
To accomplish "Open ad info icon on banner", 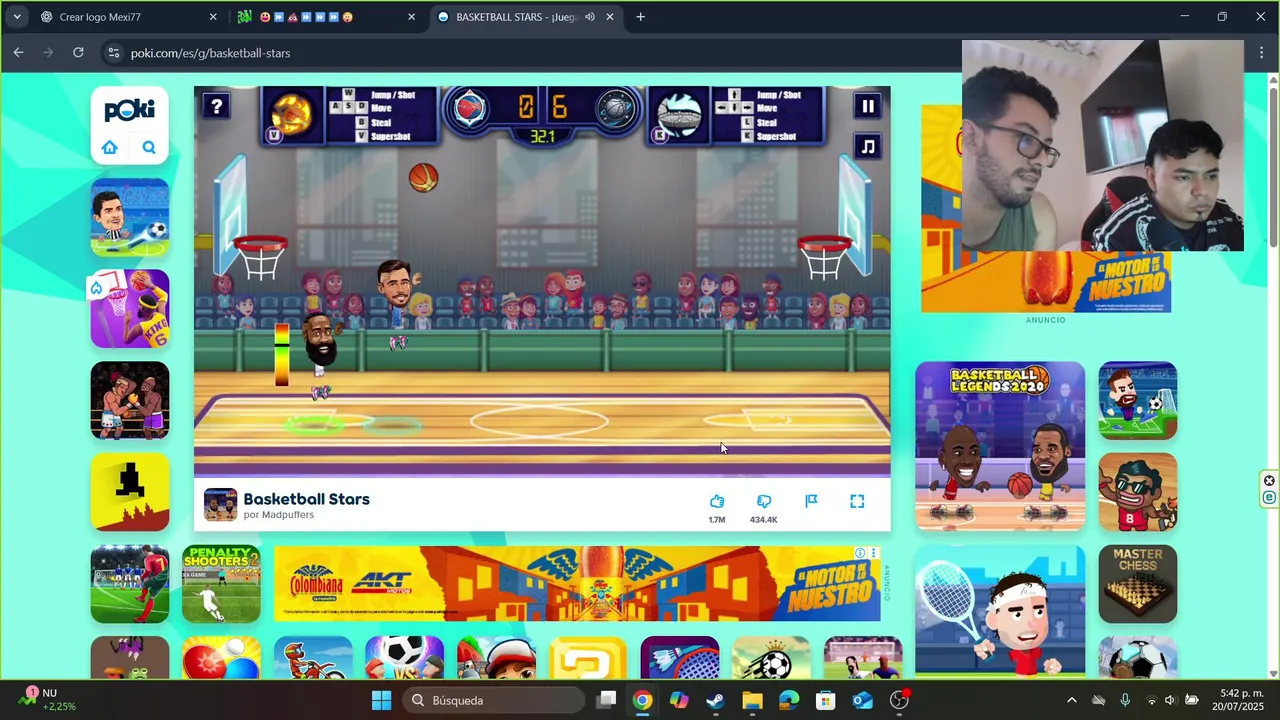I will 860,553.
